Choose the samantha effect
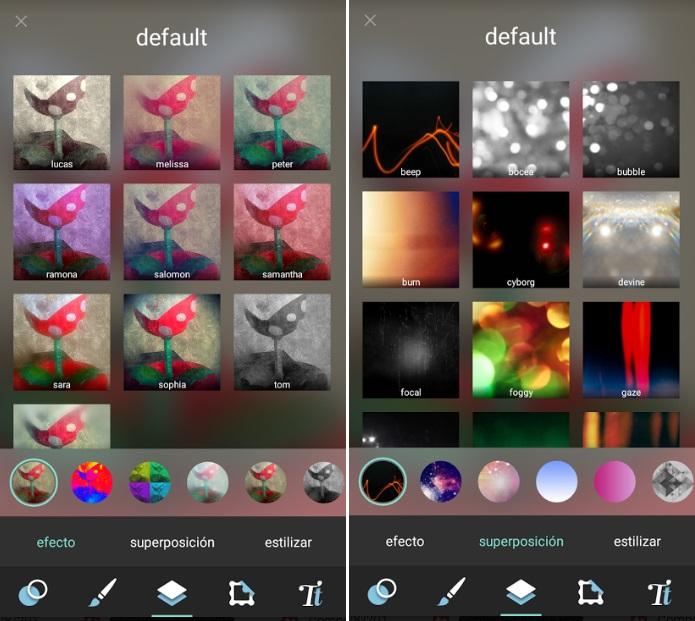Image resolution: width=695 pixels, height=621 pixels. point(282,232)
